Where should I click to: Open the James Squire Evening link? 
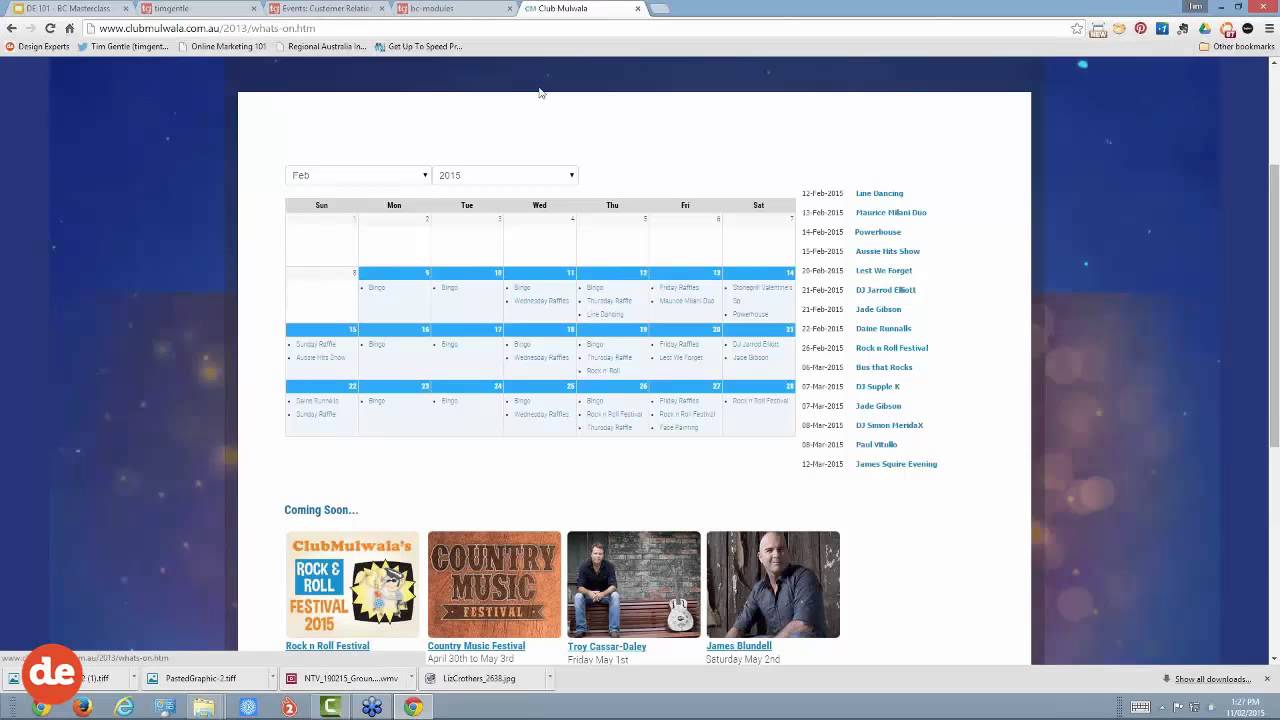tap(896, 464)
